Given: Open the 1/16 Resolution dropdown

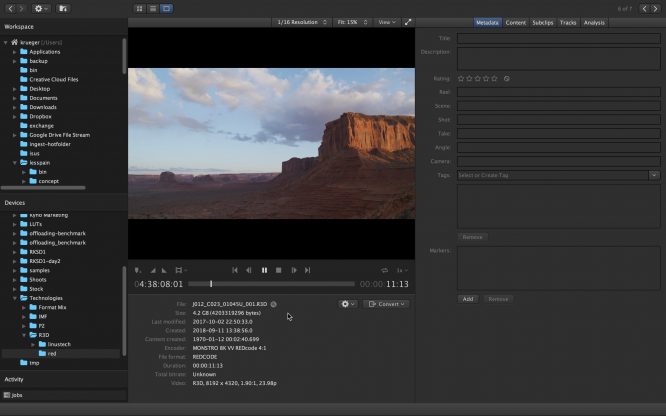Looking at the screenshot, I should click(297, 21).
